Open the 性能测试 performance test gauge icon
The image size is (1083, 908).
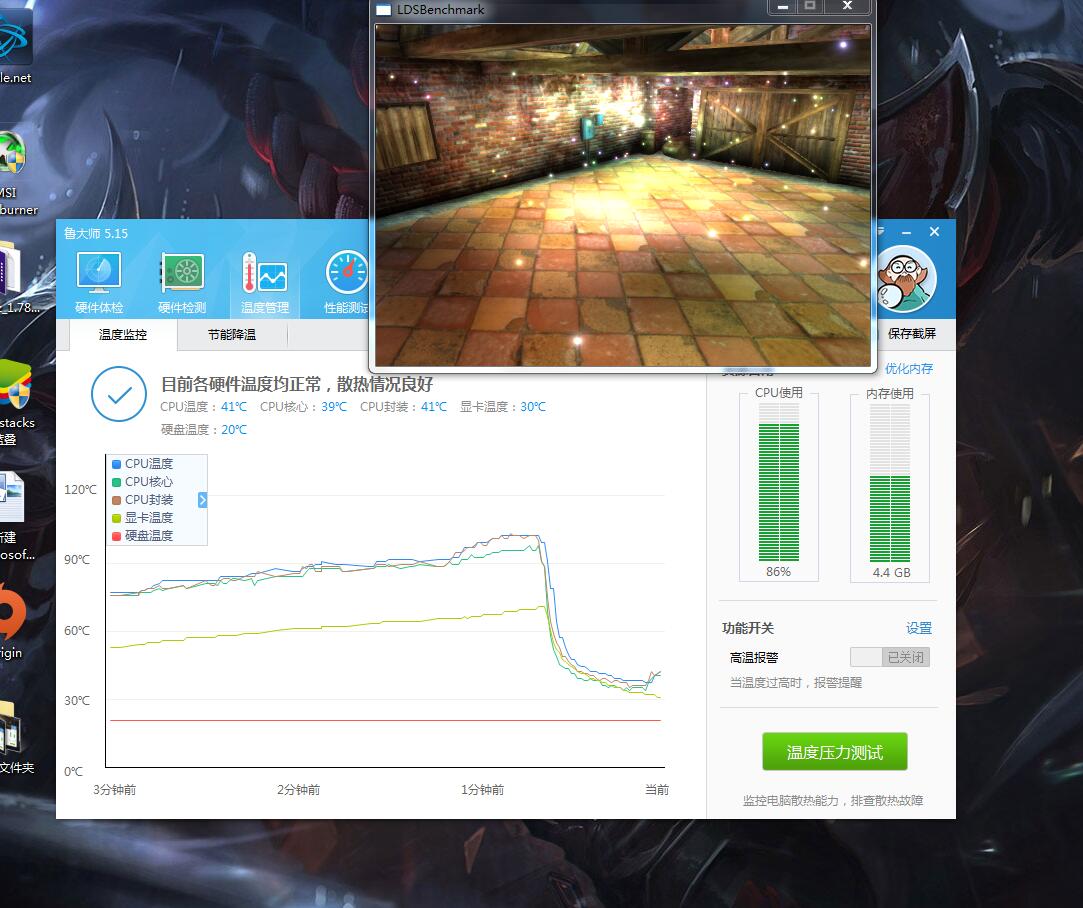(x=346, y=282)
